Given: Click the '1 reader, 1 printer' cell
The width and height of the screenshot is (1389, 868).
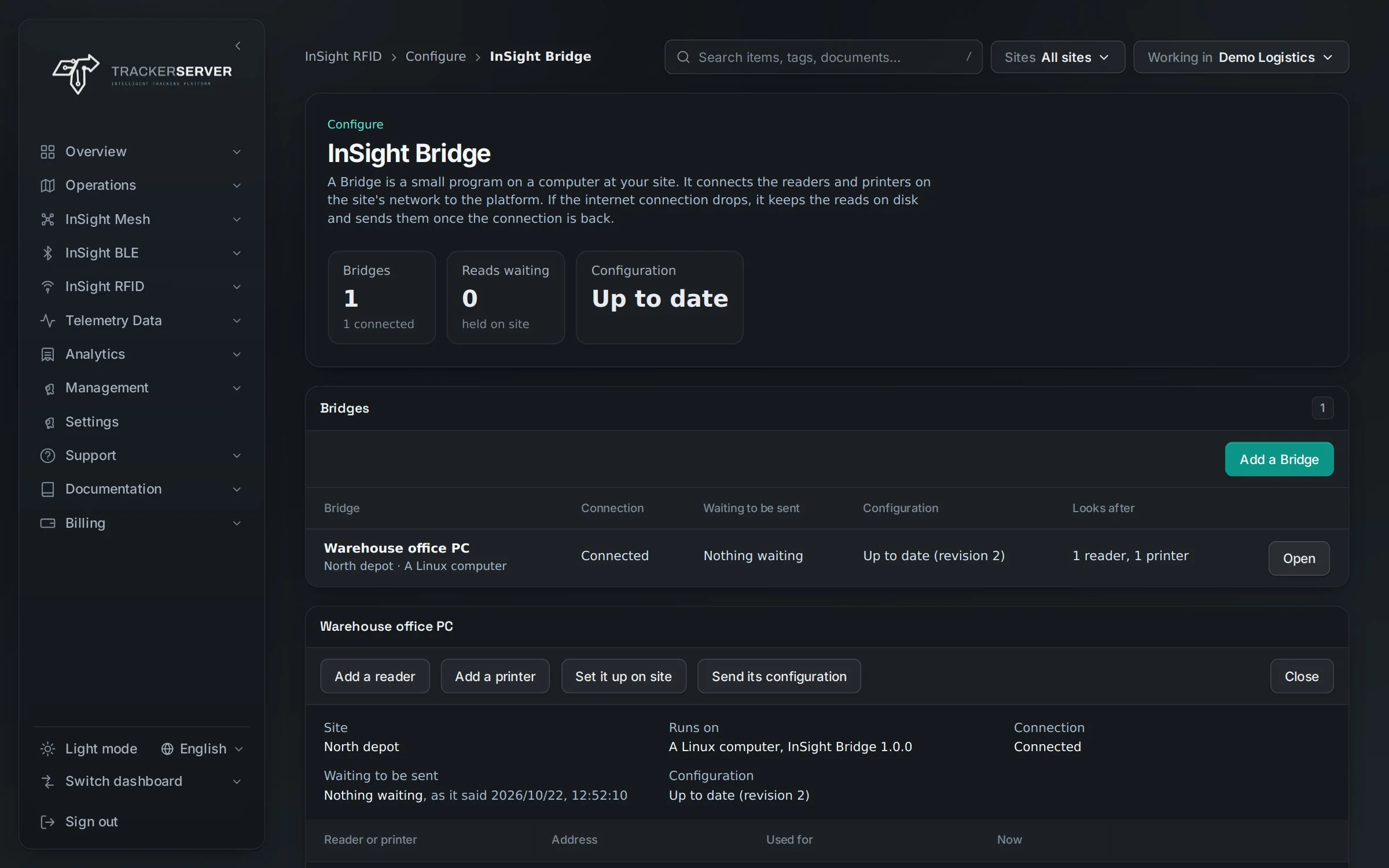Looking at the screenshot, I should [1130, 556].
